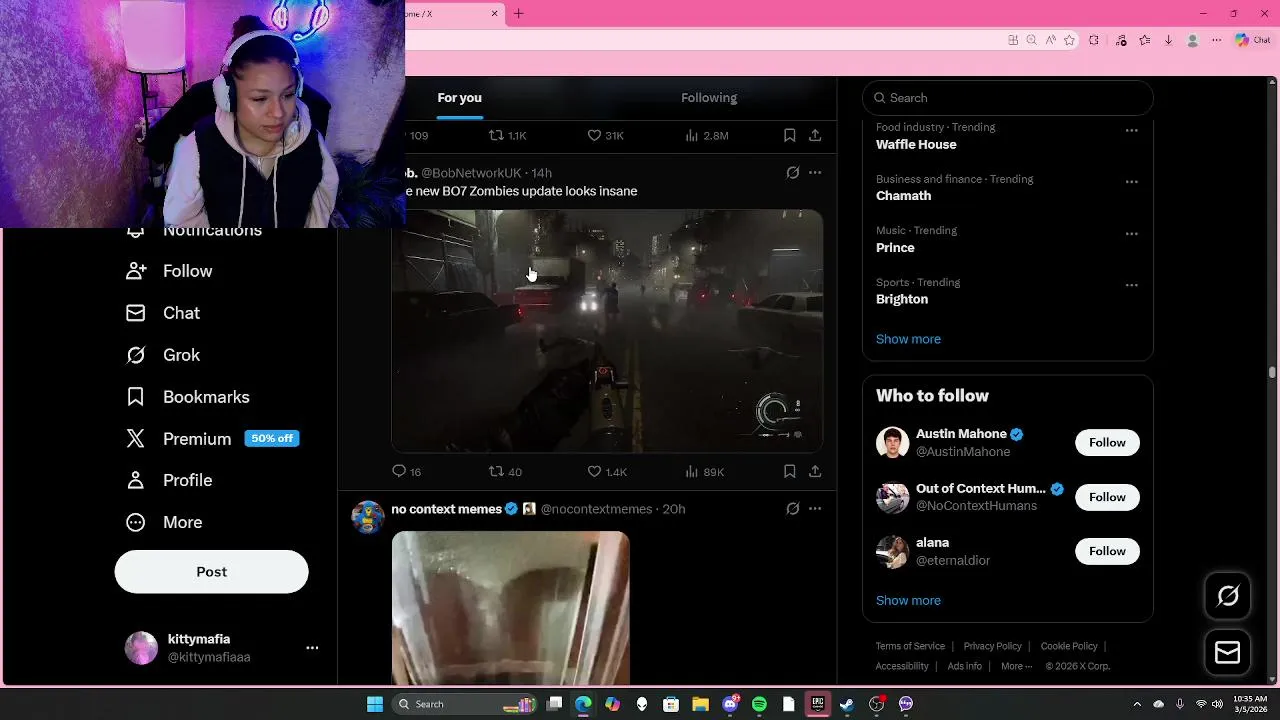Image resolution: width=1280 pixels, height=720 pixels.
Task: Share the top post with 31K likes
Action: 815,135
